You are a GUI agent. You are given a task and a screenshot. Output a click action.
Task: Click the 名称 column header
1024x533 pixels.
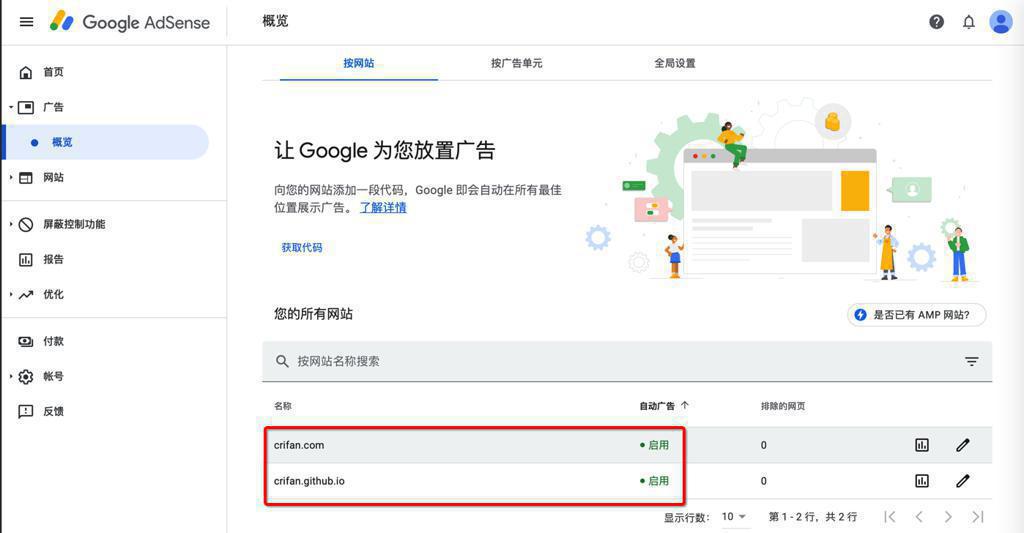click(x=283, y=406)
